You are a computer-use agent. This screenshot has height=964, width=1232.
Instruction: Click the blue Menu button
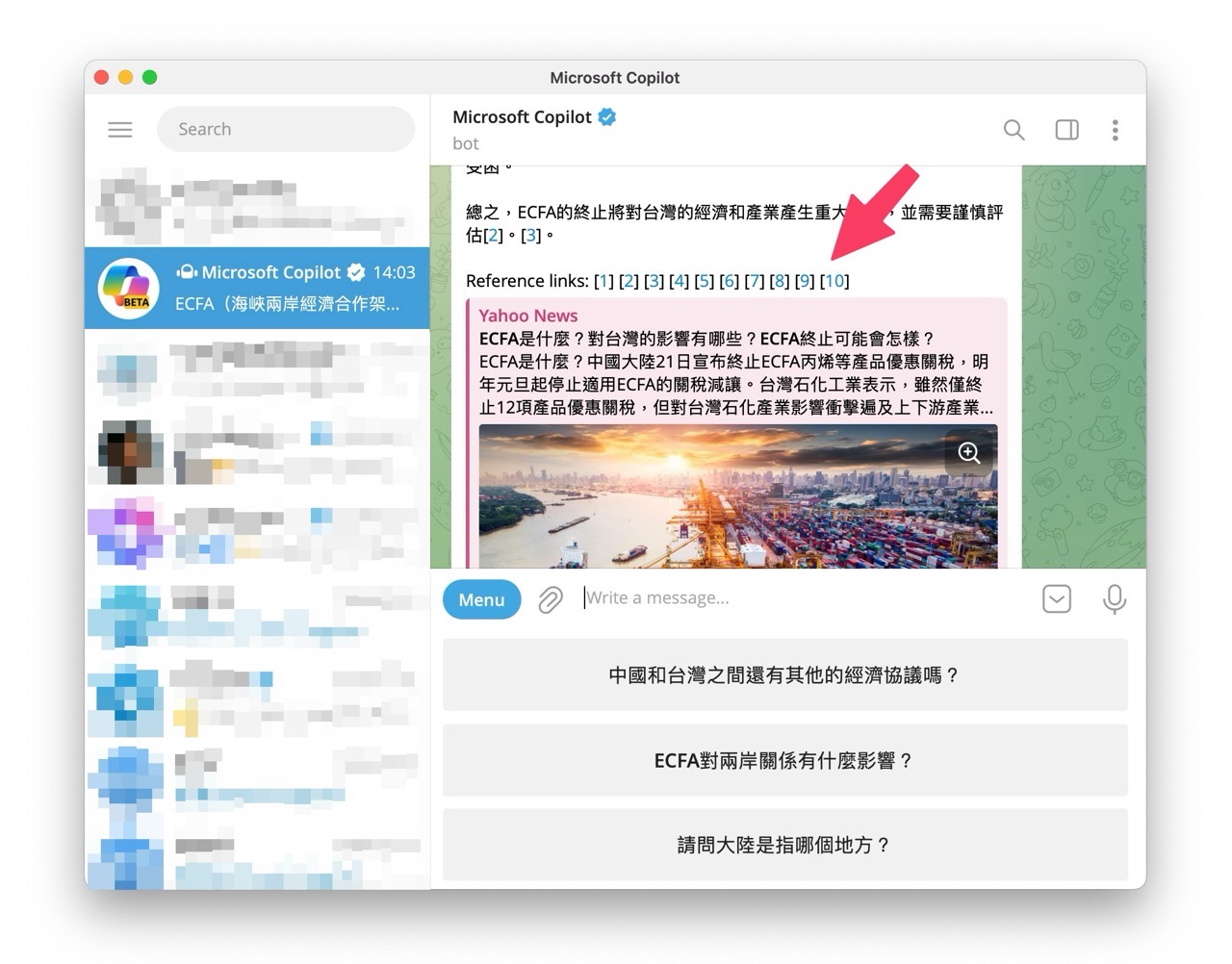click(x=481, y=599)
